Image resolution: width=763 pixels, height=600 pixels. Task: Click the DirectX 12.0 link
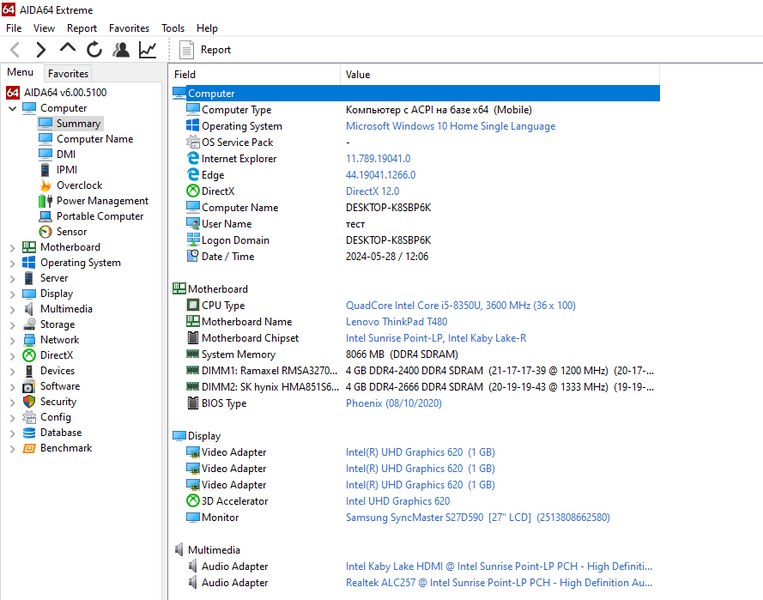[x=372, y=191]
